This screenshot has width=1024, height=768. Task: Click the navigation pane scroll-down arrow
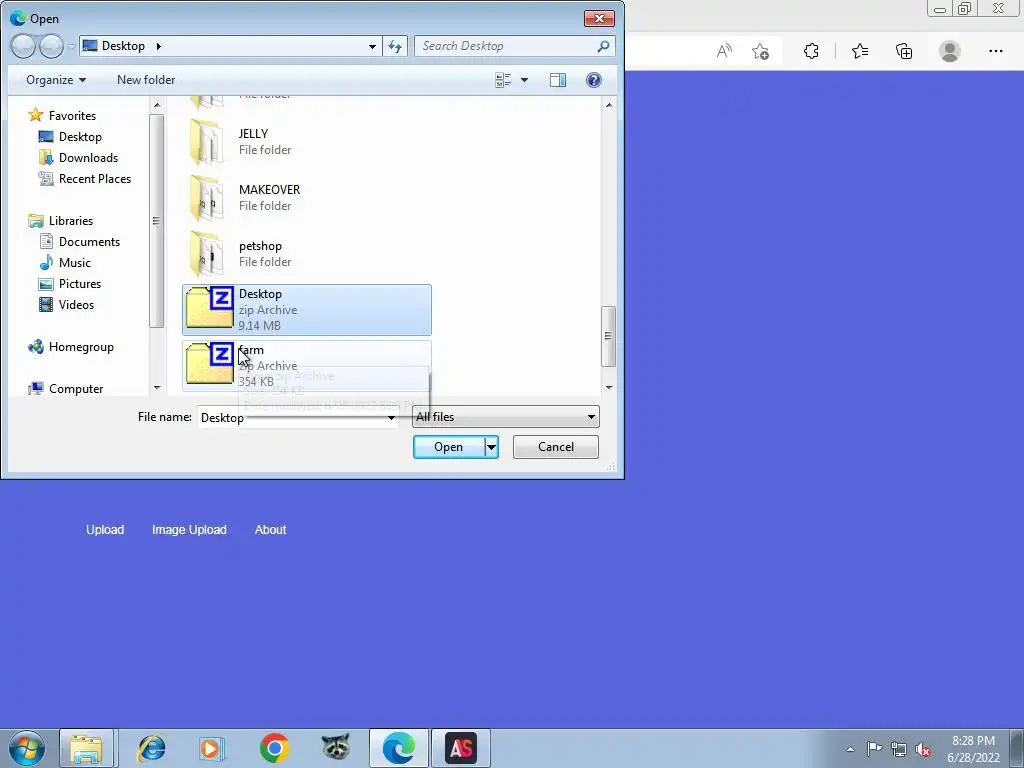157,388
